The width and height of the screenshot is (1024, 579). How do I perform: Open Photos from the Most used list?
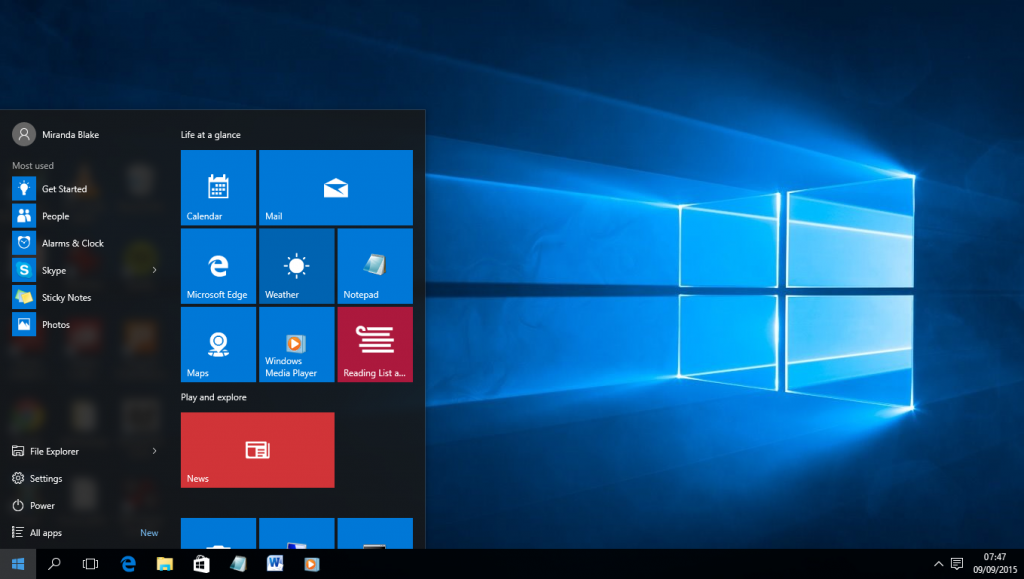click(56, 324)
